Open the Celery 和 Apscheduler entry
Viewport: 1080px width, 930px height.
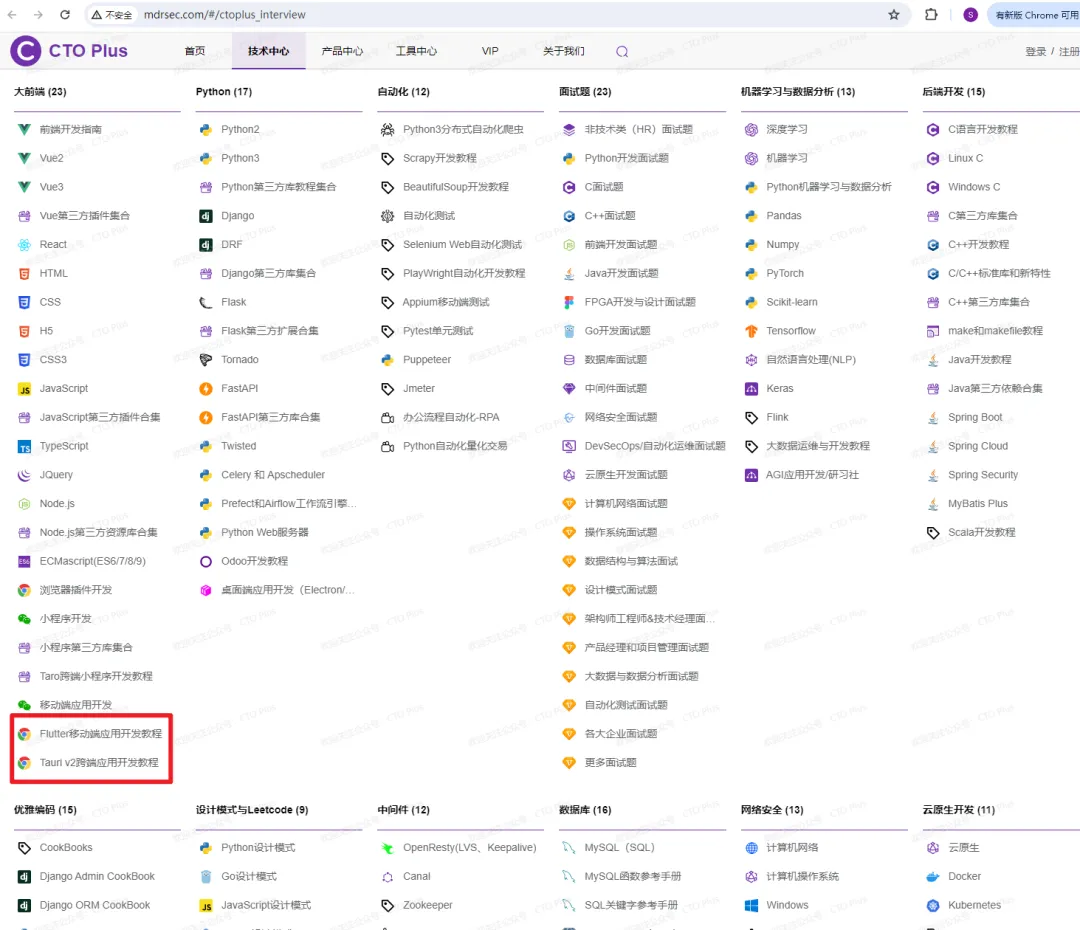(273, 475)
